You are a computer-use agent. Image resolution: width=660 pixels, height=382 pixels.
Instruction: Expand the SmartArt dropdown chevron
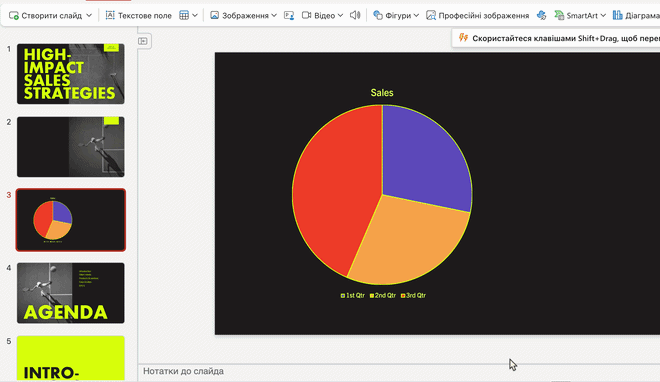click(x=603, y=16)
